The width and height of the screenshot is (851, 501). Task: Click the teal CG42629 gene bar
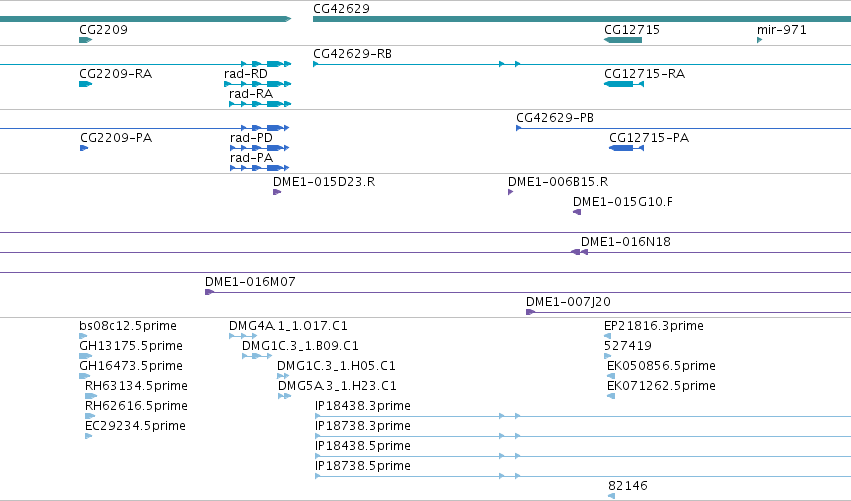pyautogui.click(x=582, y=19)
